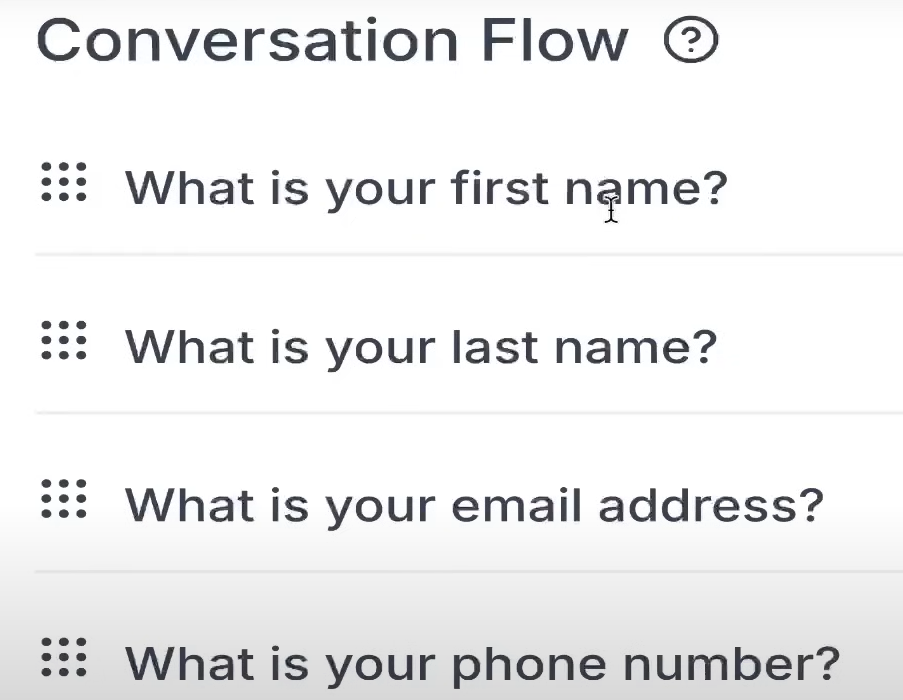
Task: Select the email address question drag handle
Action: point(63,499)
